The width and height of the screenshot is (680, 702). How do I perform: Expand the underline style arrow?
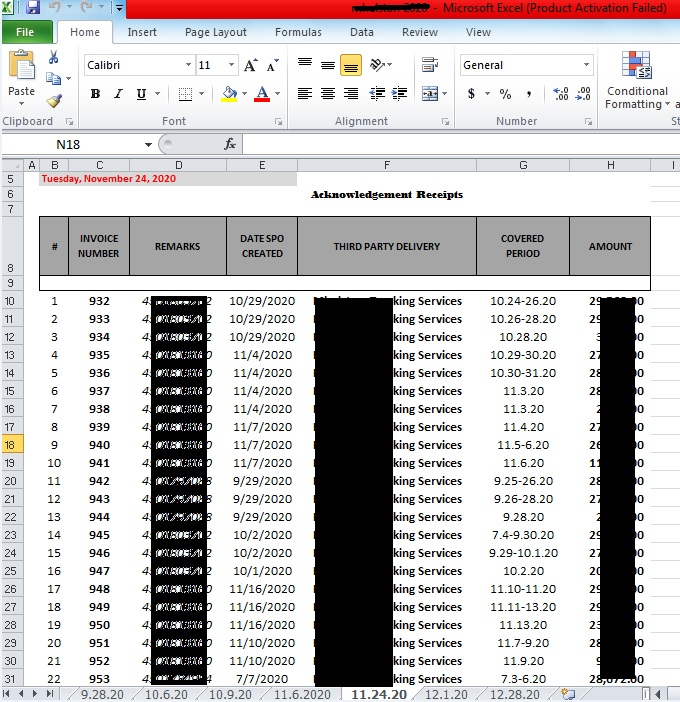(158, 94)
